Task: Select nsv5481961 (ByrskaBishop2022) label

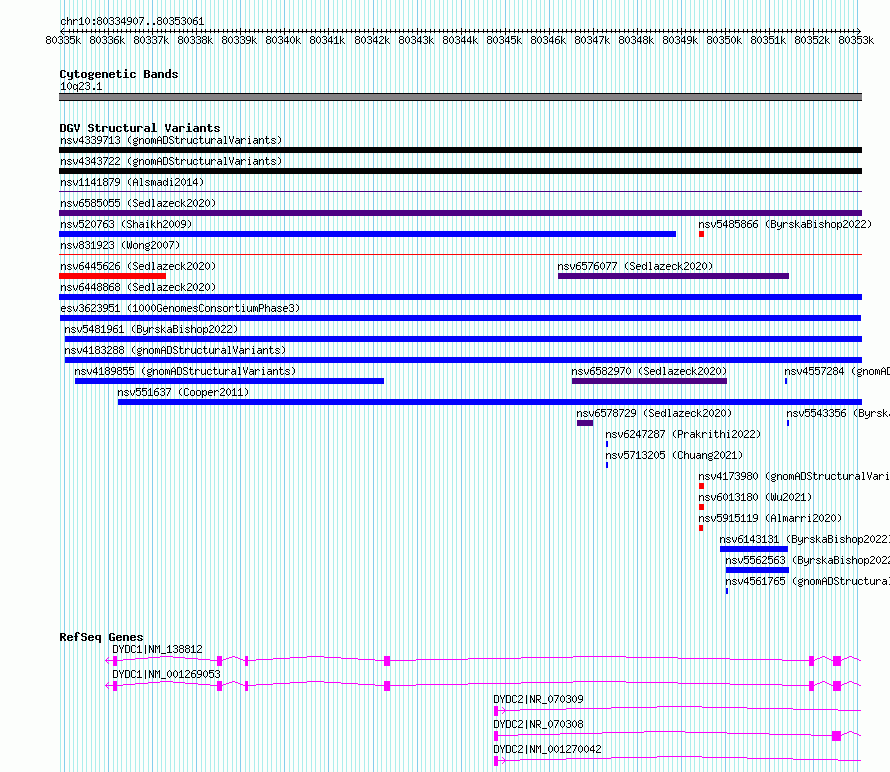Action: [x=151, y=329]
